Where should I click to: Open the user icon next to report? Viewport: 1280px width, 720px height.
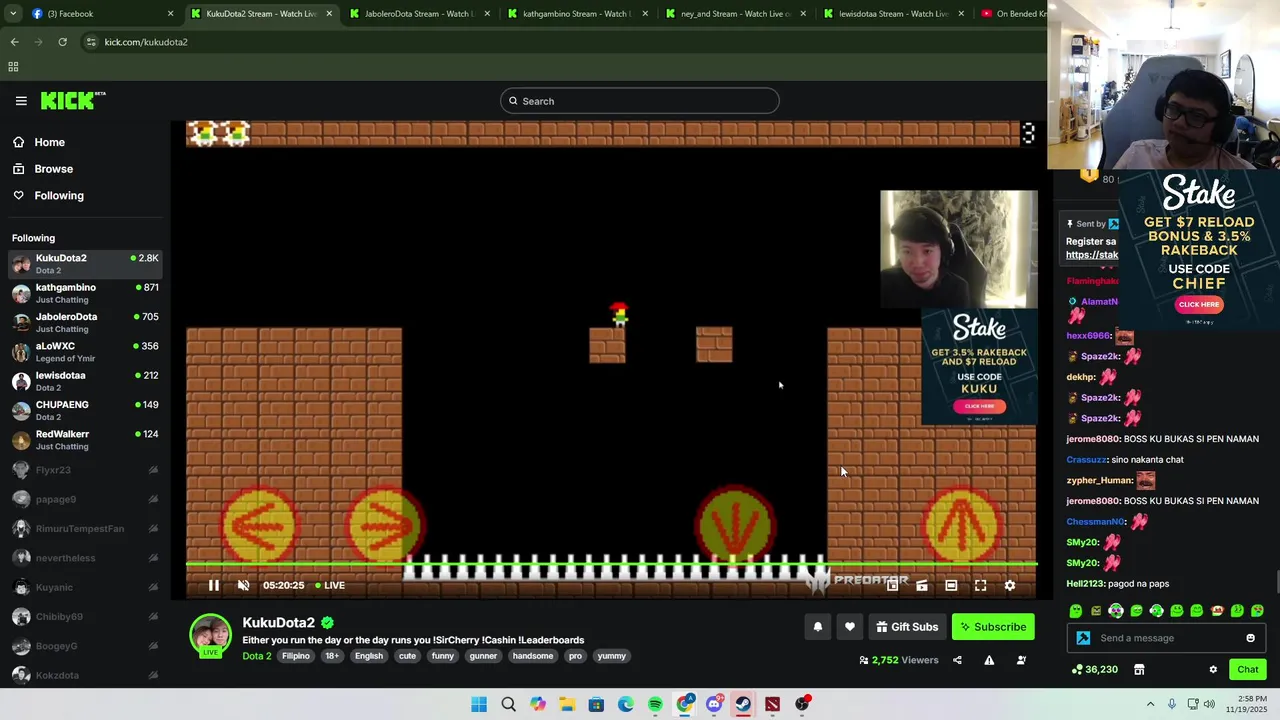1021,660
